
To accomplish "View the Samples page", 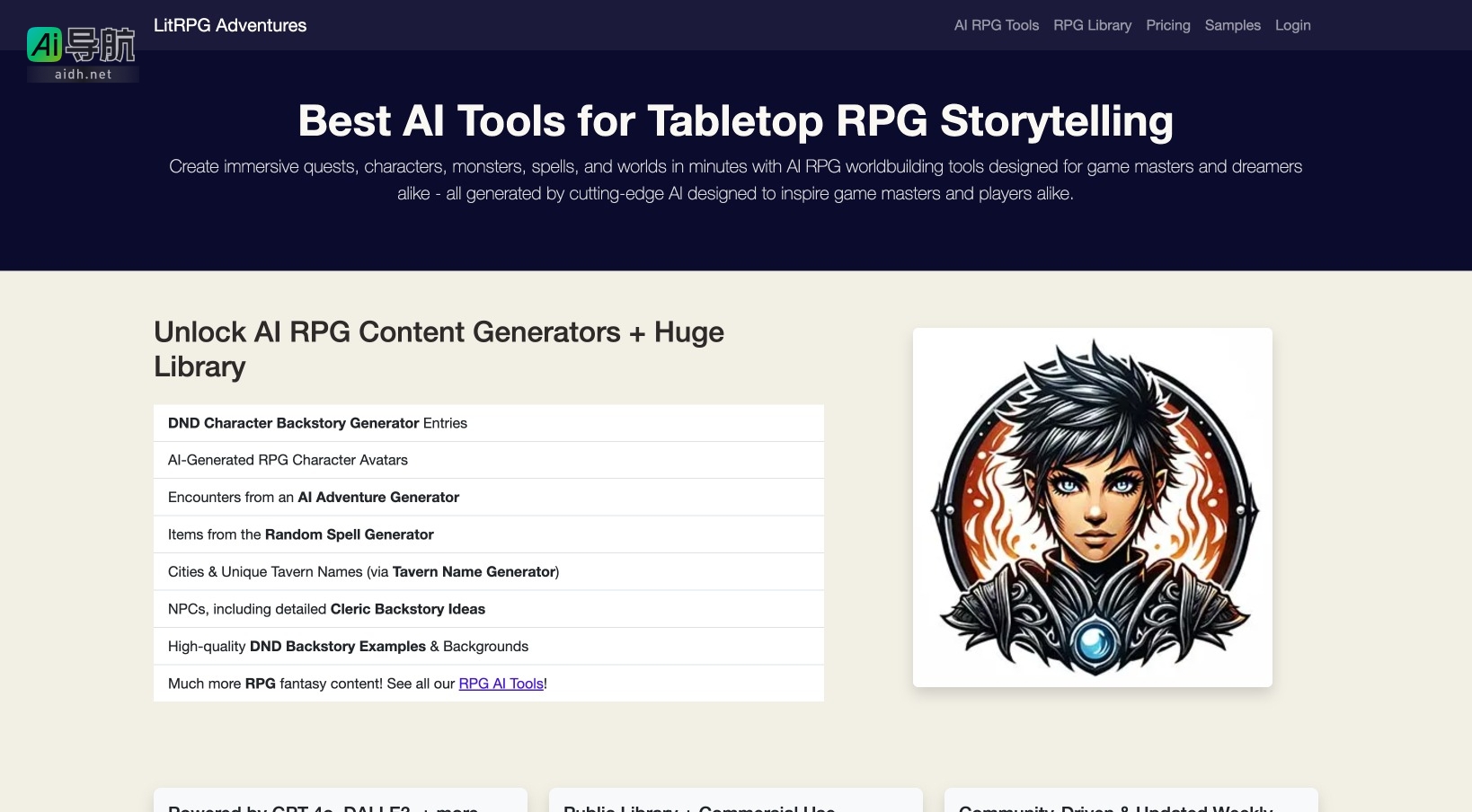I will click(1232, 25).
